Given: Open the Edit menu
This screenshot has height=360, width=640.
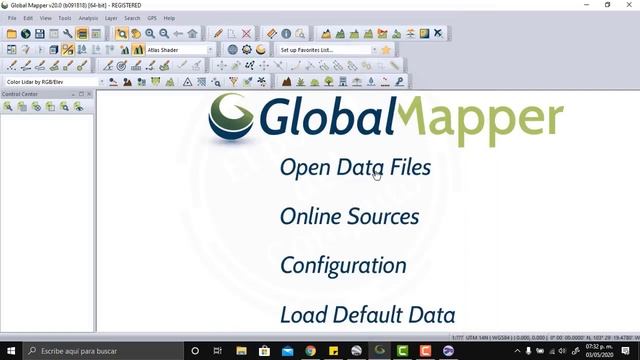Looking at the screenshot, I should point(28,18).
